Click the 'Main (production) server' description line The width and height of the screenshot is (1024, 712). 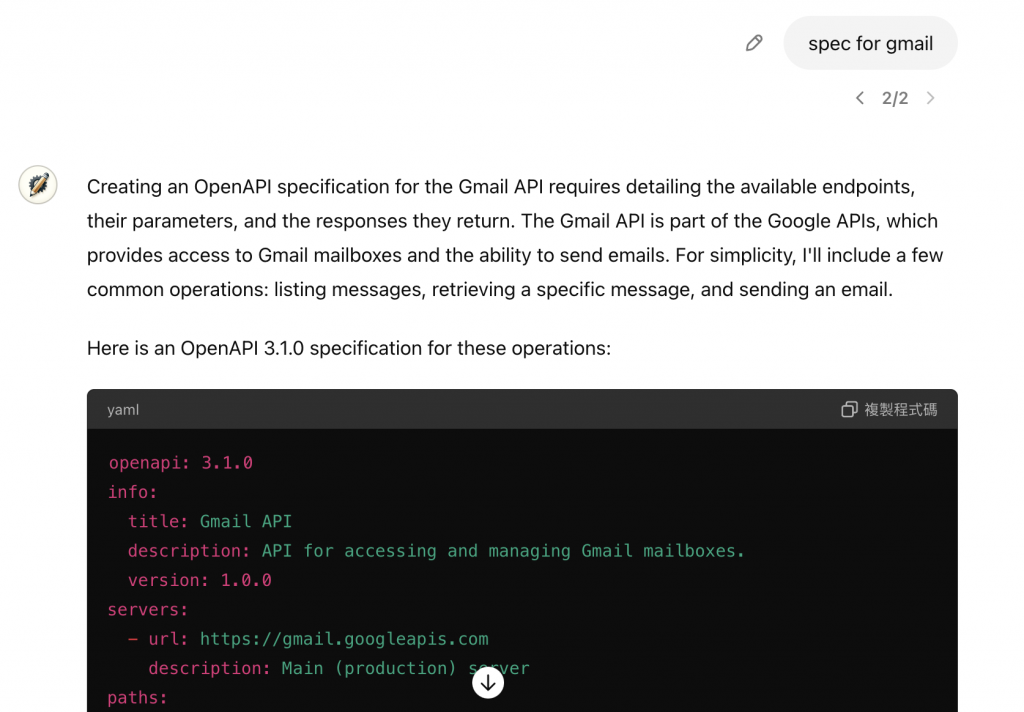pos(339,668)
